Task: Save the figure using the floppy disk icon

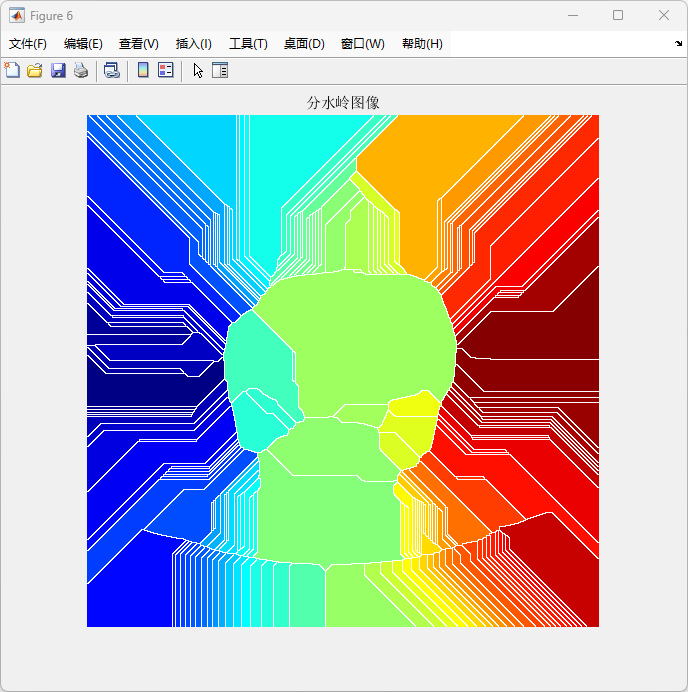Action: click(x=58, y=70)
